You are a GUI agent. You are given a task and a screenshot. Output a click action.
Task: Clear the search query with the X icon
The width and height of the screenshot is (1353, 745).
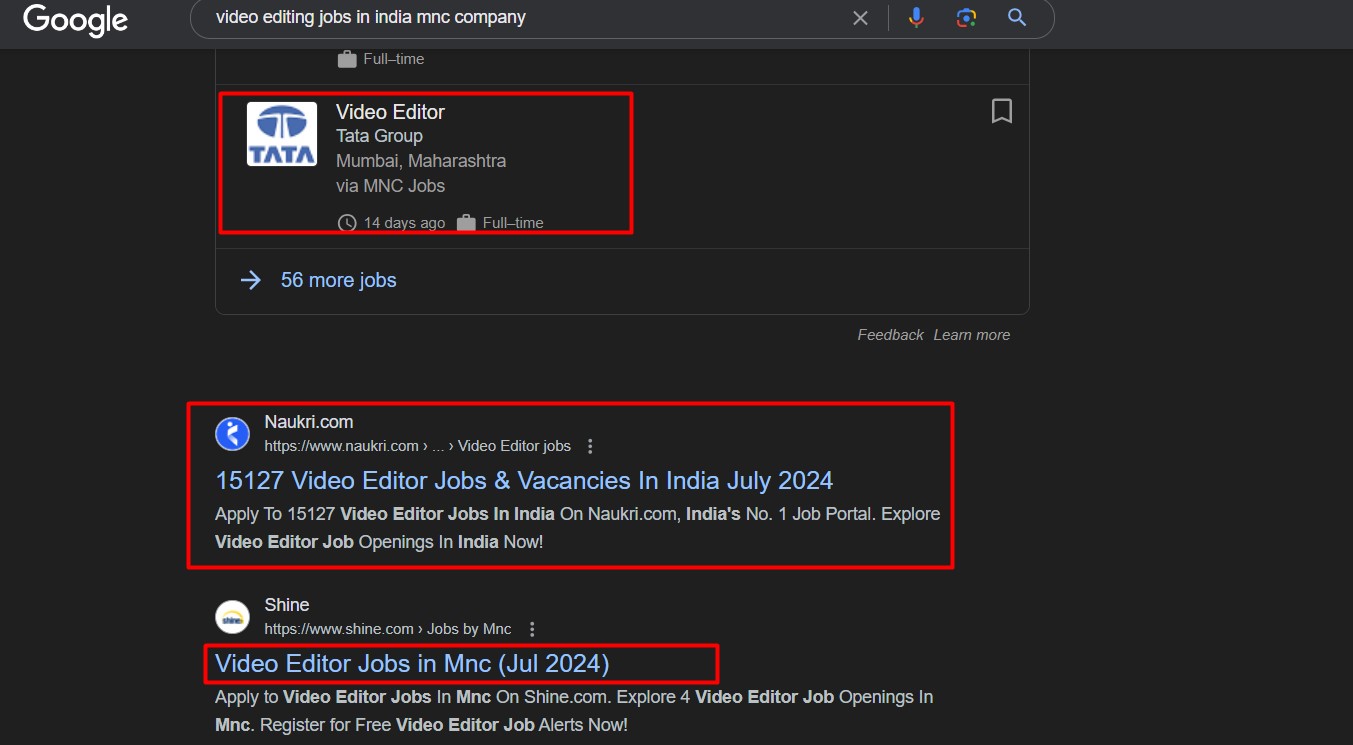(x=860, y=18)
